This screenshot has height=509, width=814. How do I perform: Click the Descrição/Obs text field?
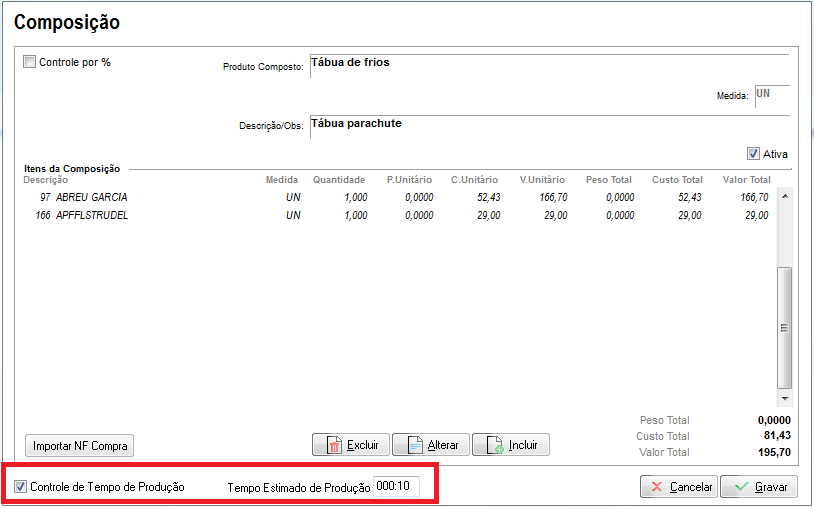point(548,124)
